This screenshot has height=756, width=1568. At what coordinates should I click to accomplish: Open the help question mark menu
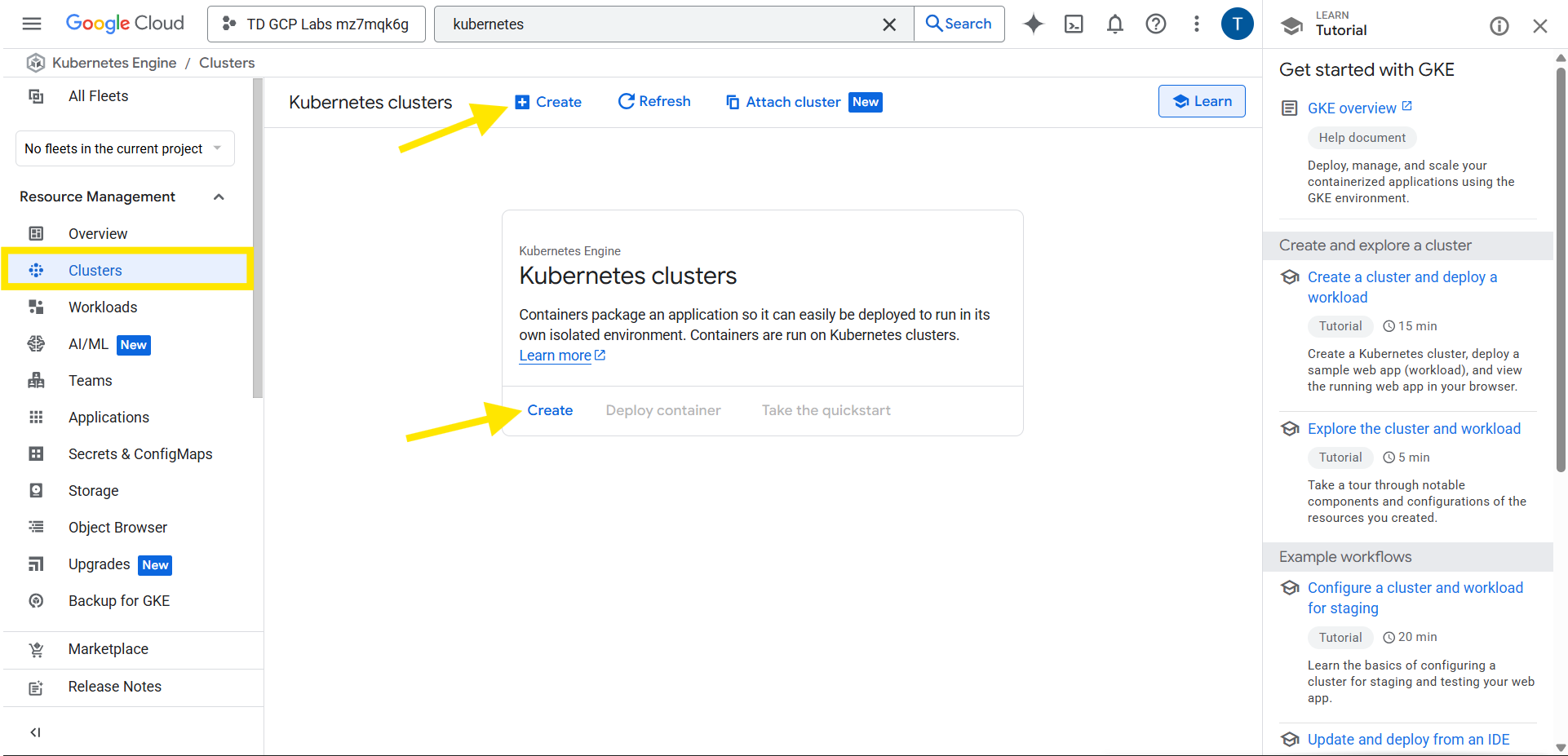pyautogui.click(x=1155, y=24)
